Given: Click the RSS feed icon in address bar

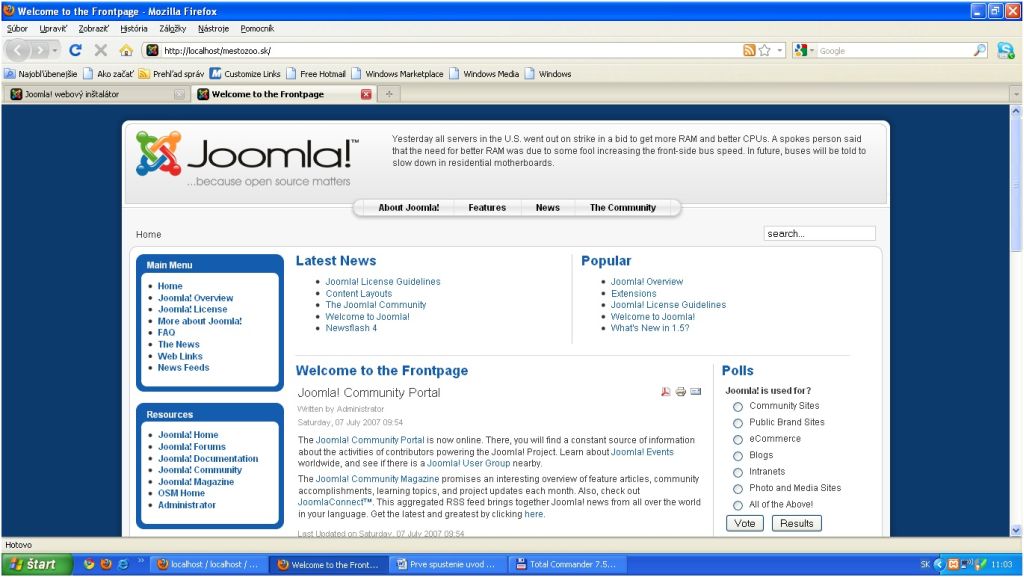Looking at the screenshot, I should tap(749, 50).
